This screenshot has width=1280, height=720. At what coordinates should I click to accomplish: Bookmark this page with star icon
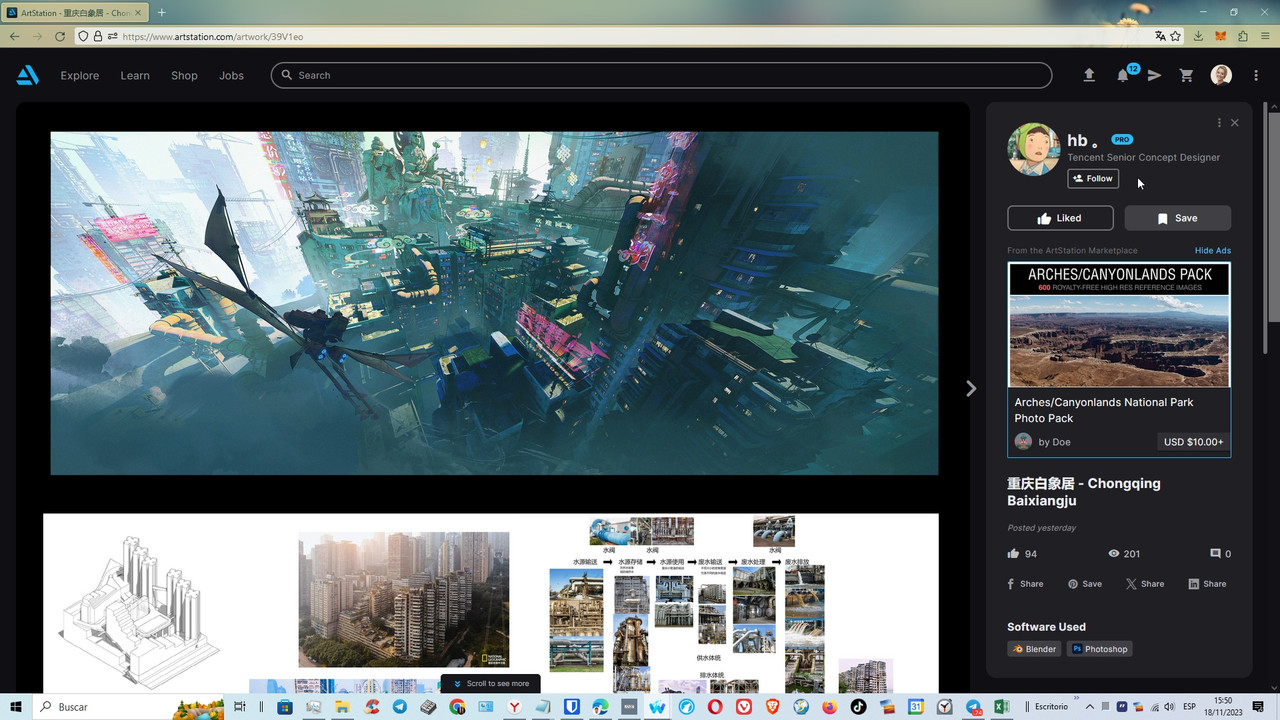pos(1176,36)
